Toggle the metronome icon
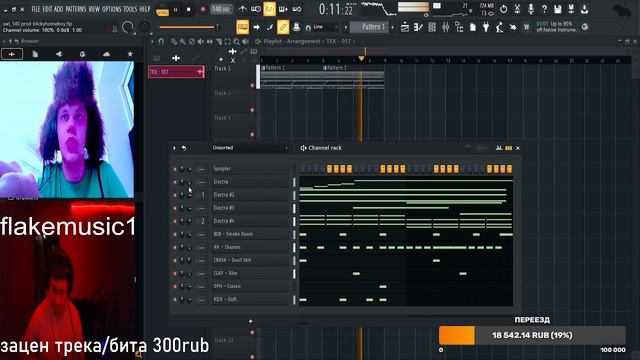The width and height of the screenshot is (640, 360). 242,9
